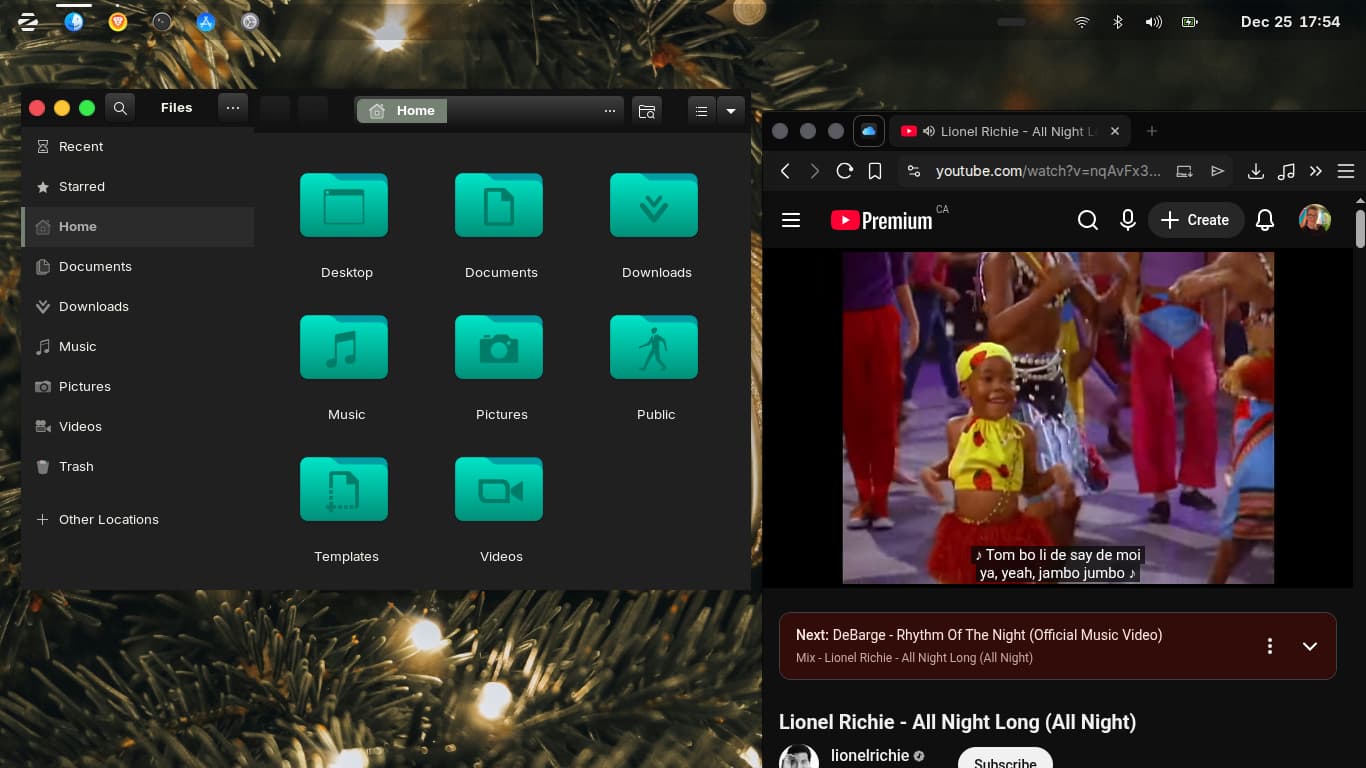
Task: Open view options dropdown arrow in Files
Action: [731, 111]
